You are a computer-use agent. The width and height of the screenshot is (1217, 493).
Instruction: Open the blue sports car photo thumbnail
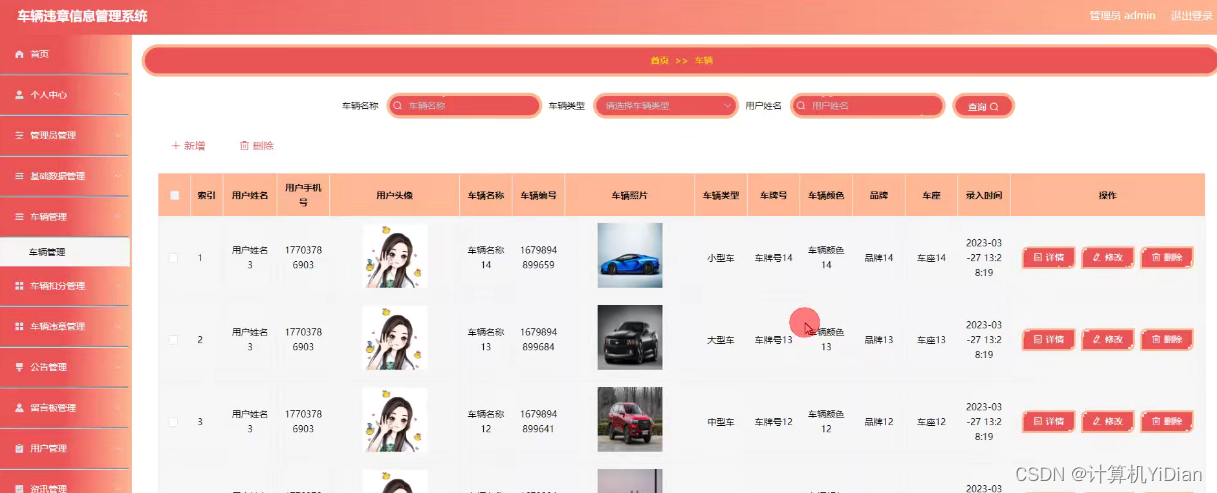(630, 255)
